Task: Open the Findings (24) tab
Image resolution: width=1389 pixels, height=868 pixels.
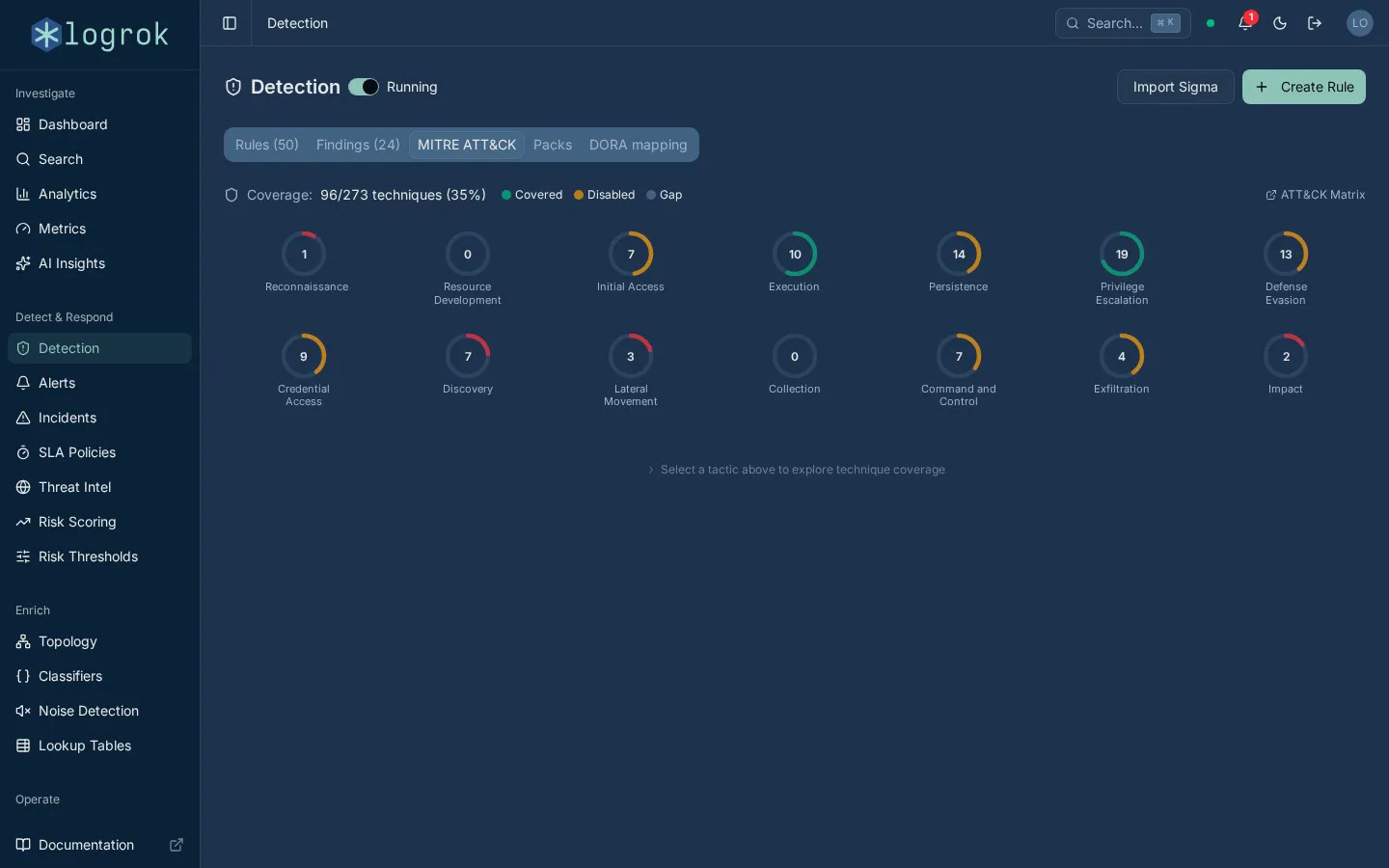Action: coord(358,145)
